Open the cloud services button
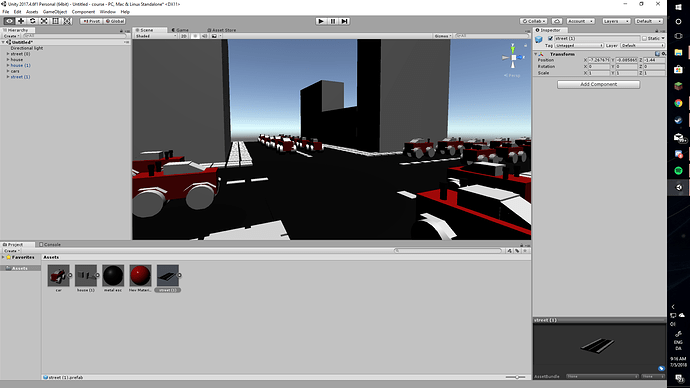This screenshot has width=690, height=388. click(x=557, y=21)
